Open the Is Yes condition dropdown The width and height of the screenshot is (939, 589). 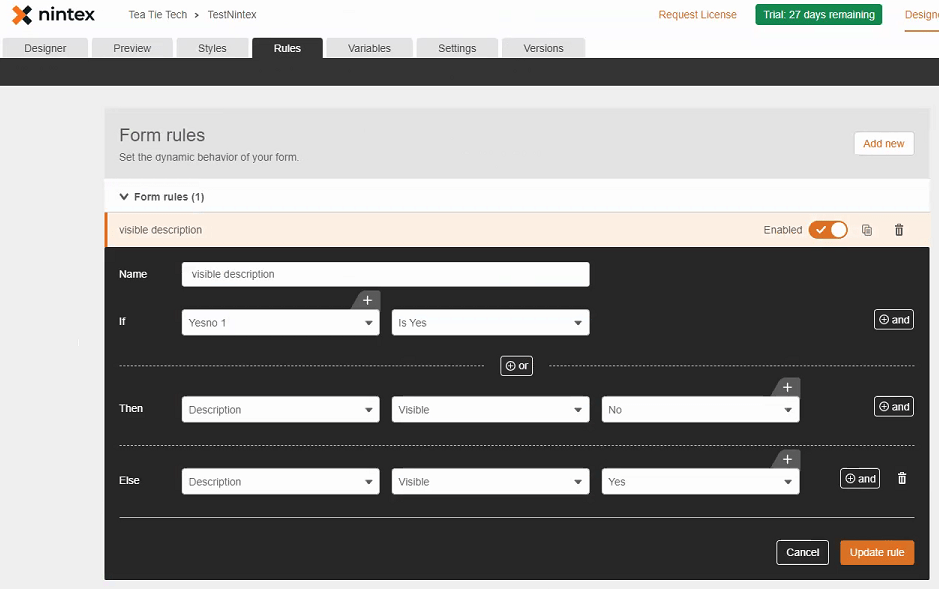[490, 323]
